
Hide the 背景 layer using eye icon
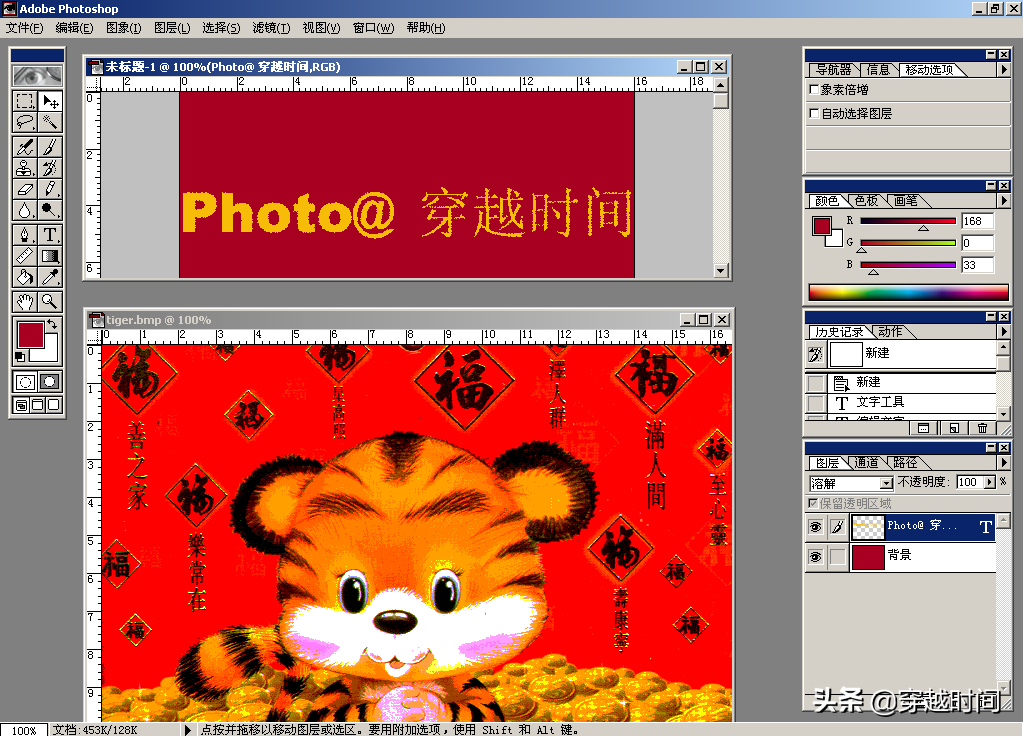(815, 557)
